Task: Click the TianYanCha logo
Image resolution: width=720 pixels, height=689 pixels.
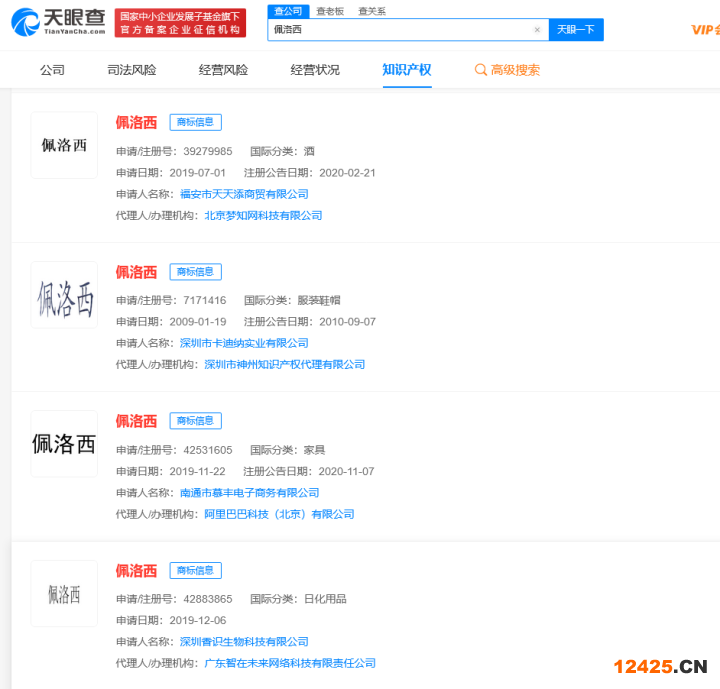Action: (x=58, y=22)
